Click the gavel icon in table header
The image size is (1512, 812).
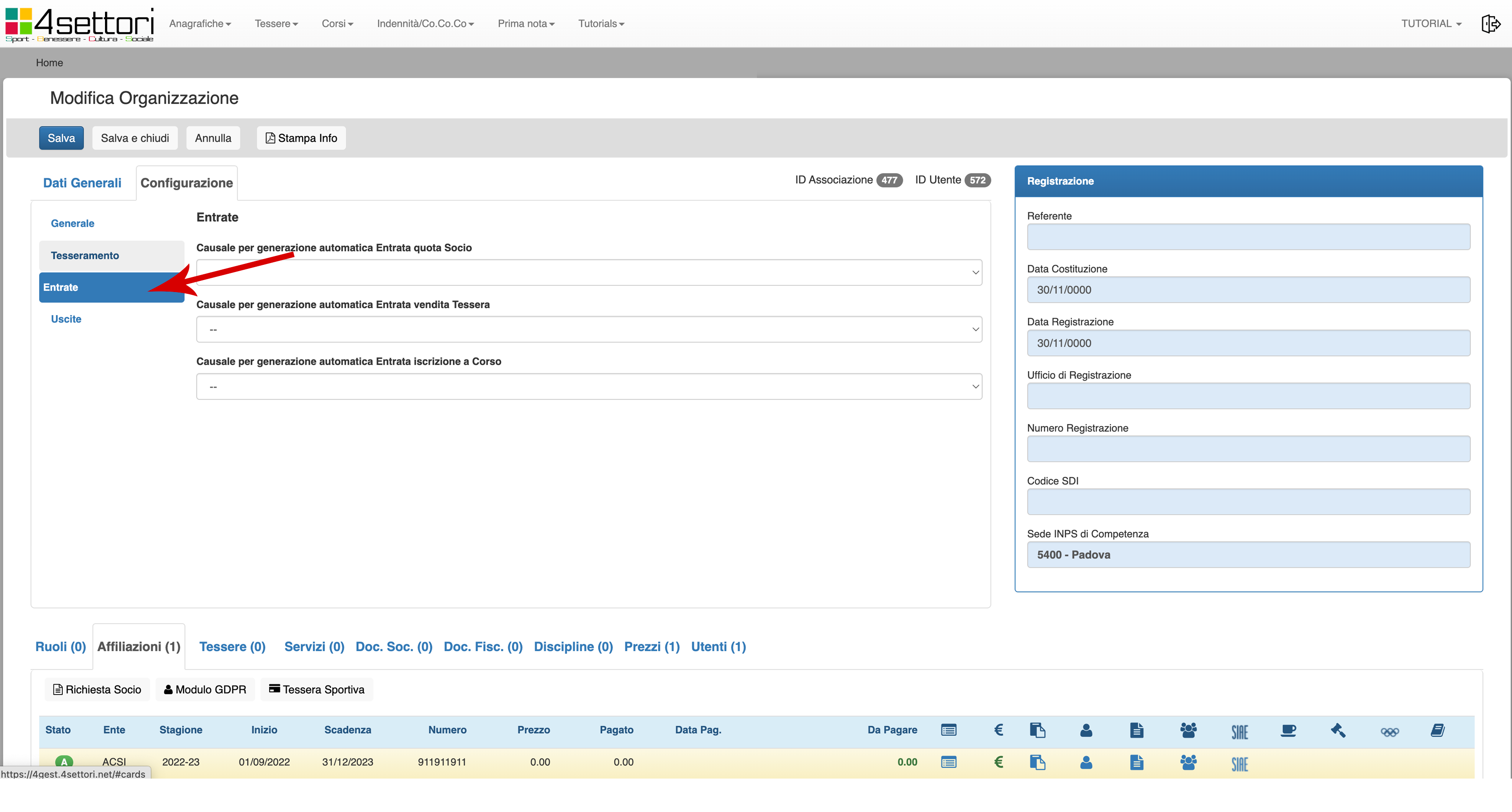(1338, 731)
